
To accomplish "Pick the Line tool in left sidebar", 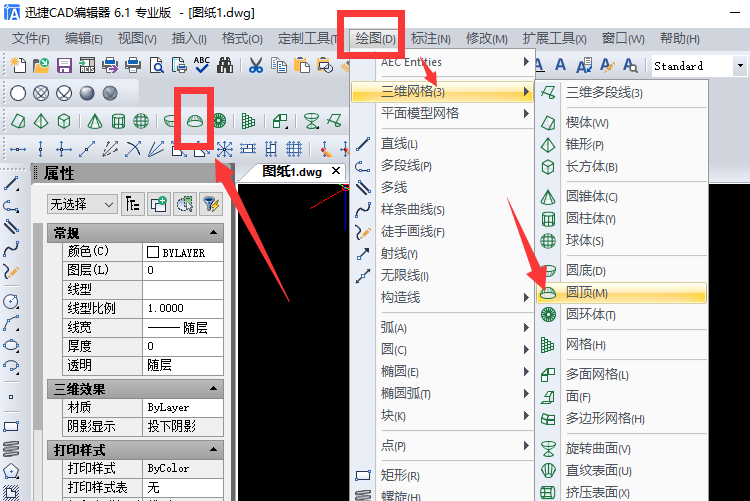I will tap(11, 183).
